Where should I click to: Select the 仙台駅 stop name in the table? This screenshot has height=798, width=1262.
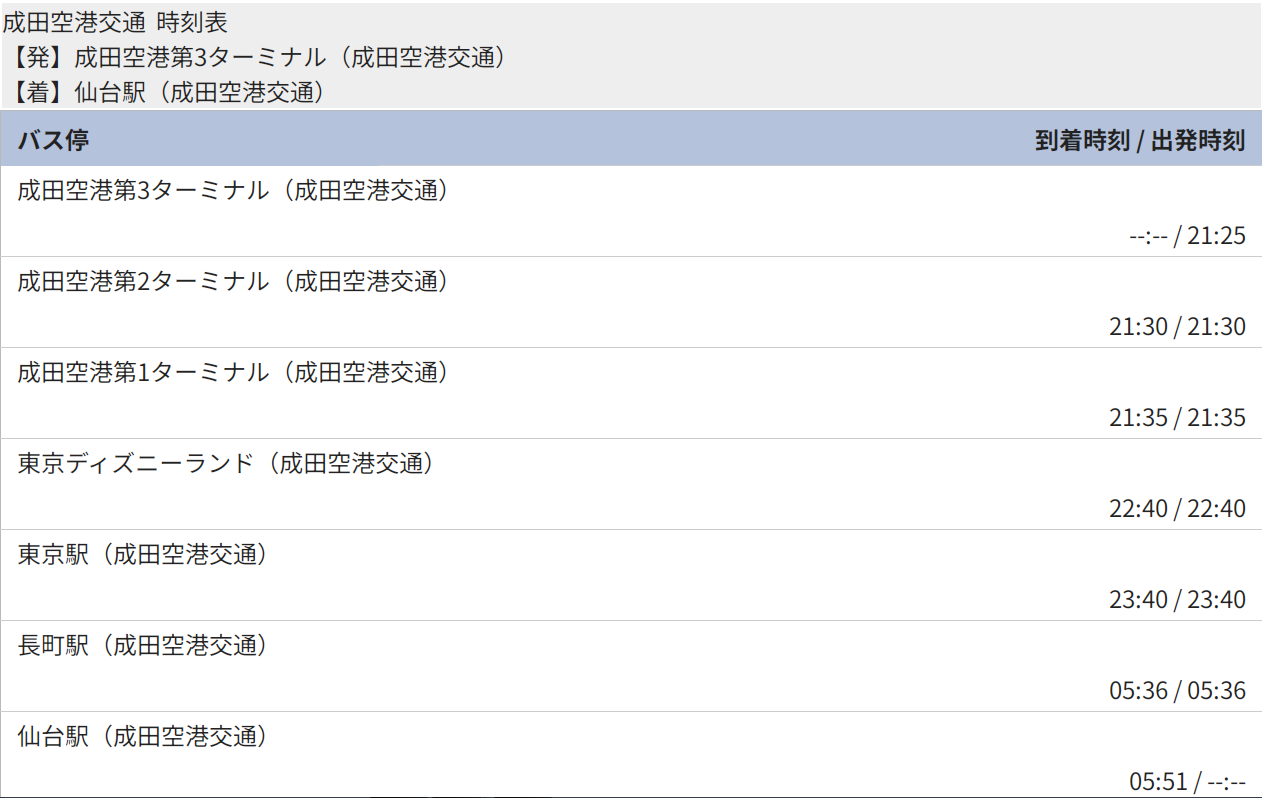pos(142,736)
